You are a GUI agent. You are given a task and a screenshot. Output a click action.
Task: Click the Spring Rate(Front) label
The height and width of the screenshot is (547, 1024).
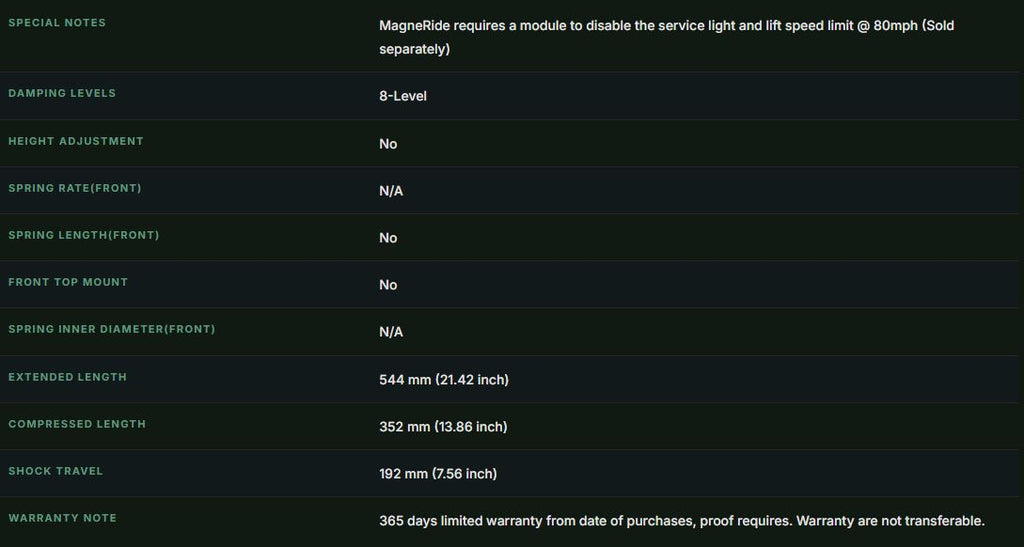(x=74, y=188)
